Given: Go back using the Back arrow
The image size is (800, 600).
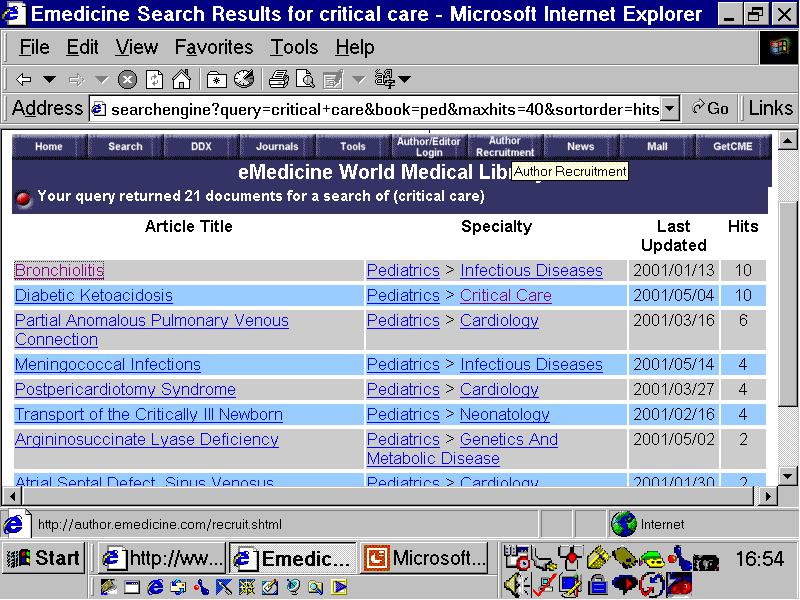Looking at the screenshot, I should click(x=23, y=80).
